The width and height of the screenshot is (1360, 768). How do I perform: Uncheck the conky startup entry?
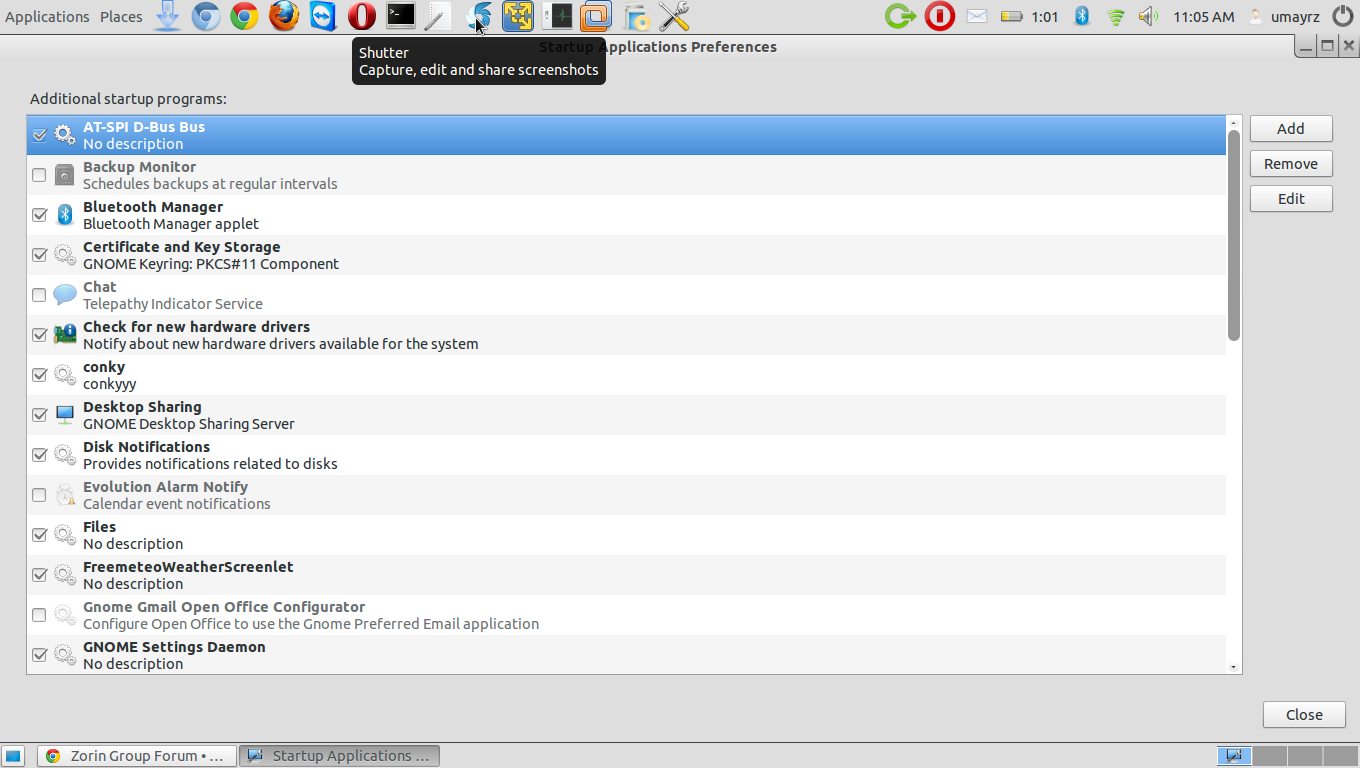point(40,375)
